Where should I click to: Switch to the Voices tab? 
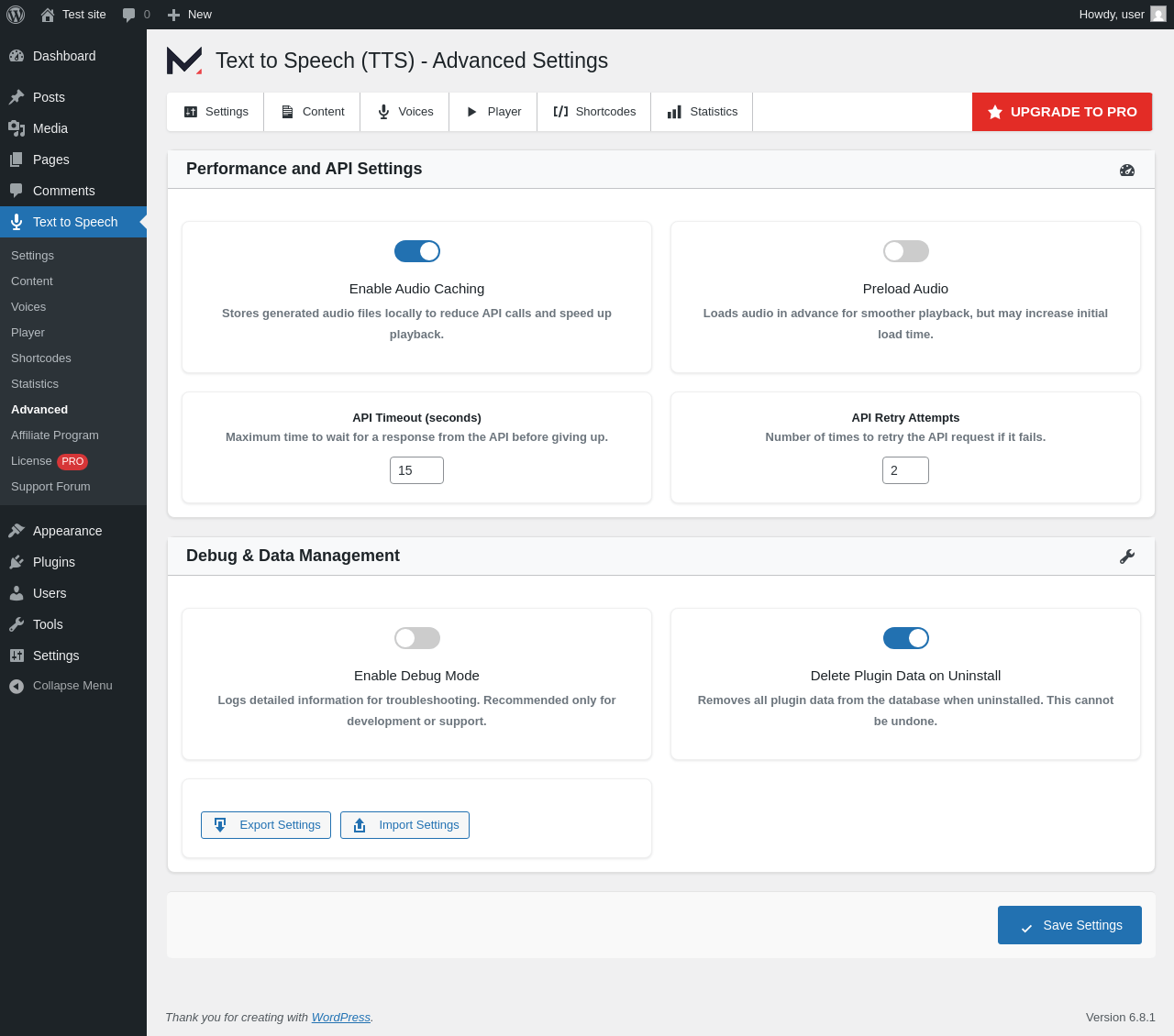coord(404,112)
